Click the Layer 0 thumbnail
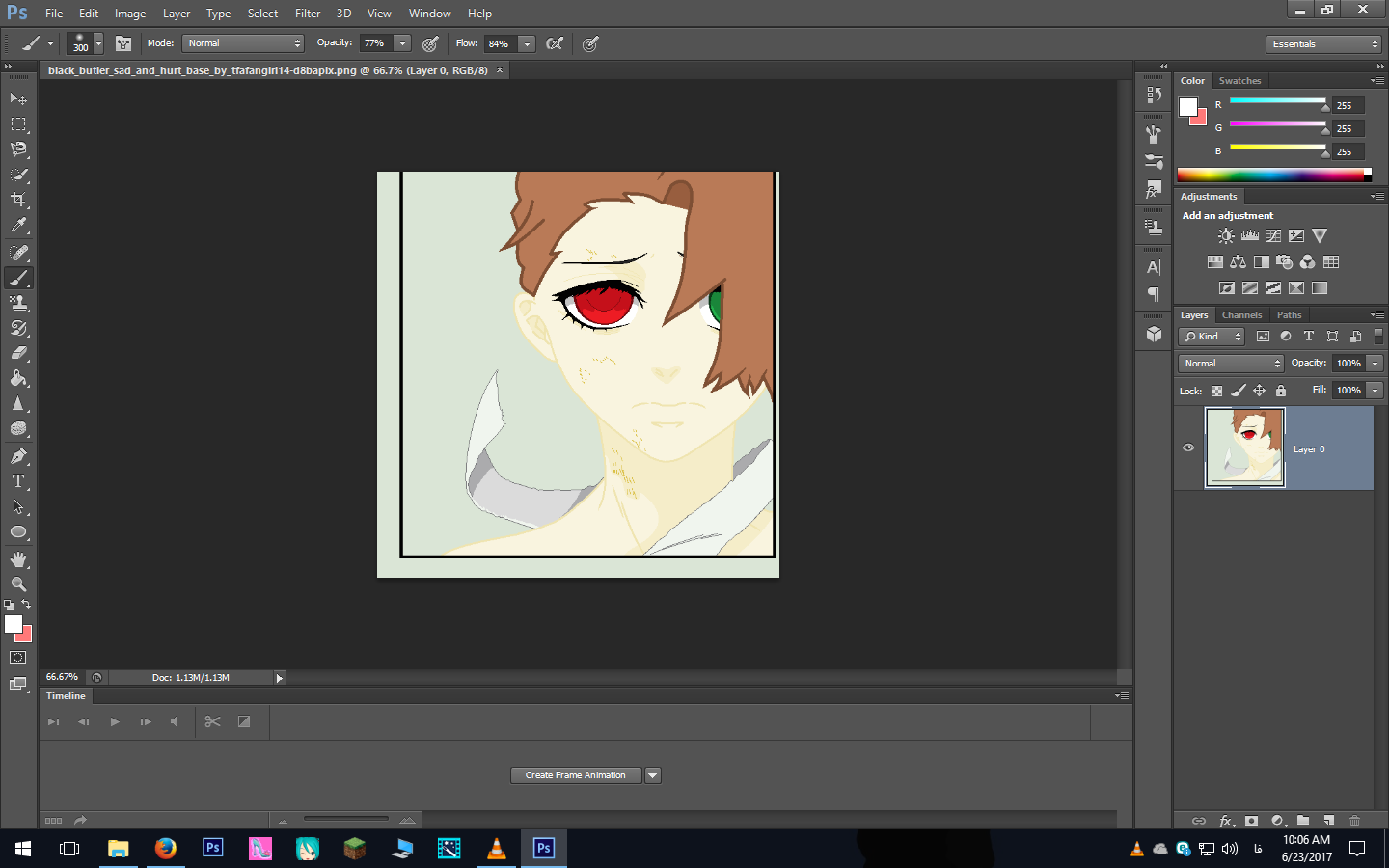This screenshot has width=1389, height=868. click(x=1245, y=448)
